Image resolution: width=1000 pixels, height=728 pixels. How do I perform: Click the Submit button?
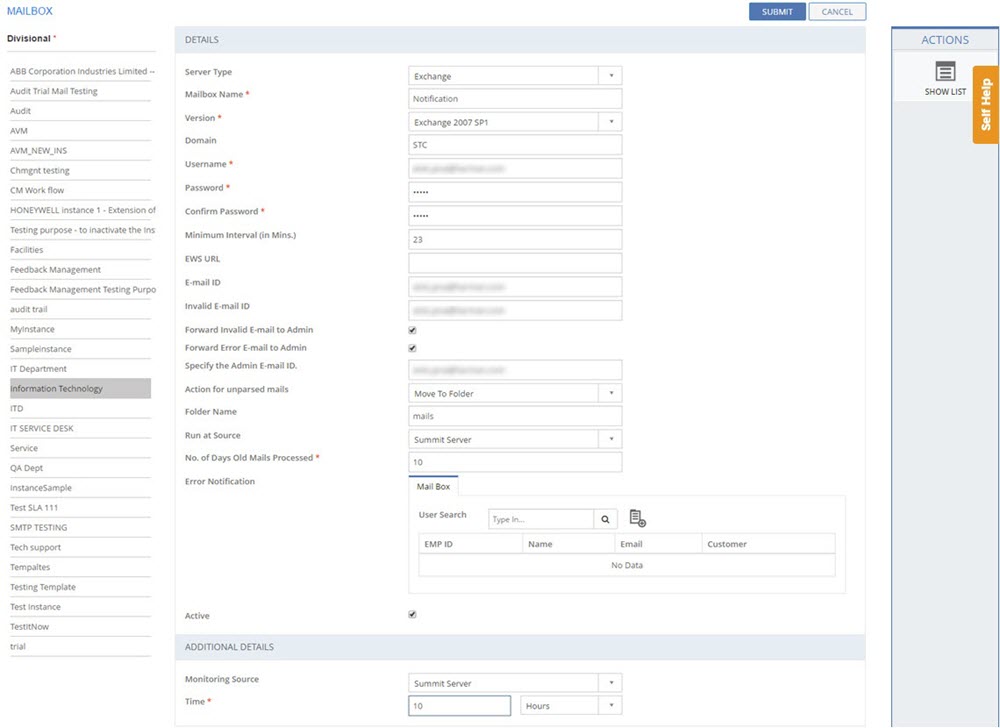(x=776, y=12)
